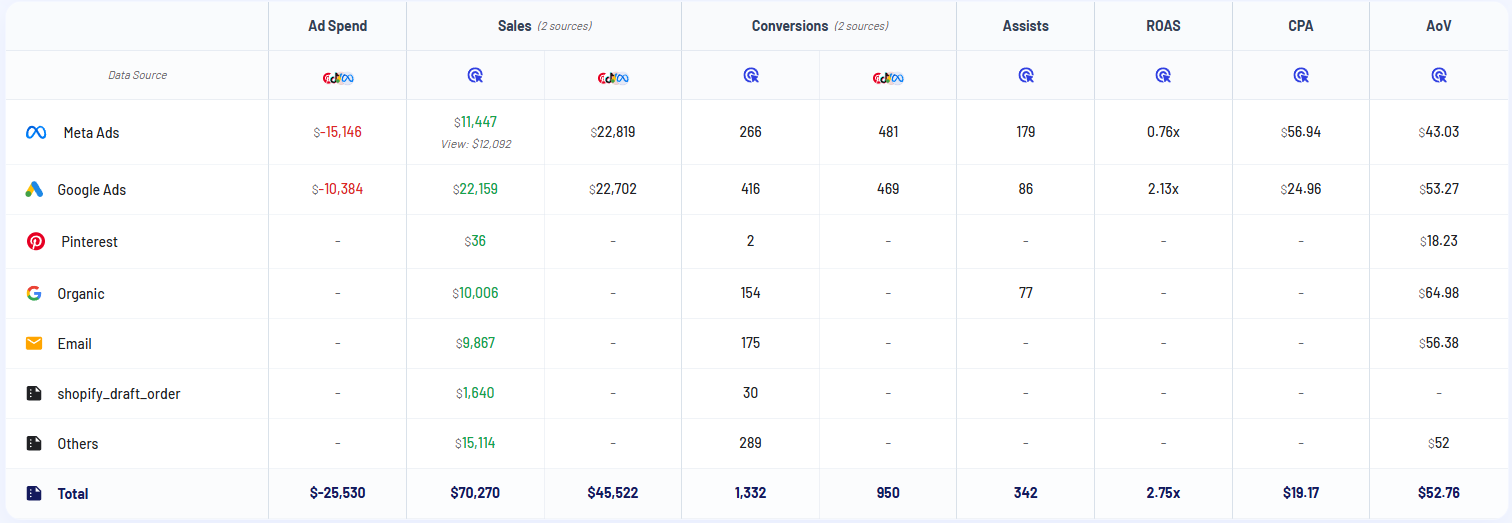Click the ROAS column data source icon
The height and width of the screenshot is (523, 1512).
[1163, 75]
